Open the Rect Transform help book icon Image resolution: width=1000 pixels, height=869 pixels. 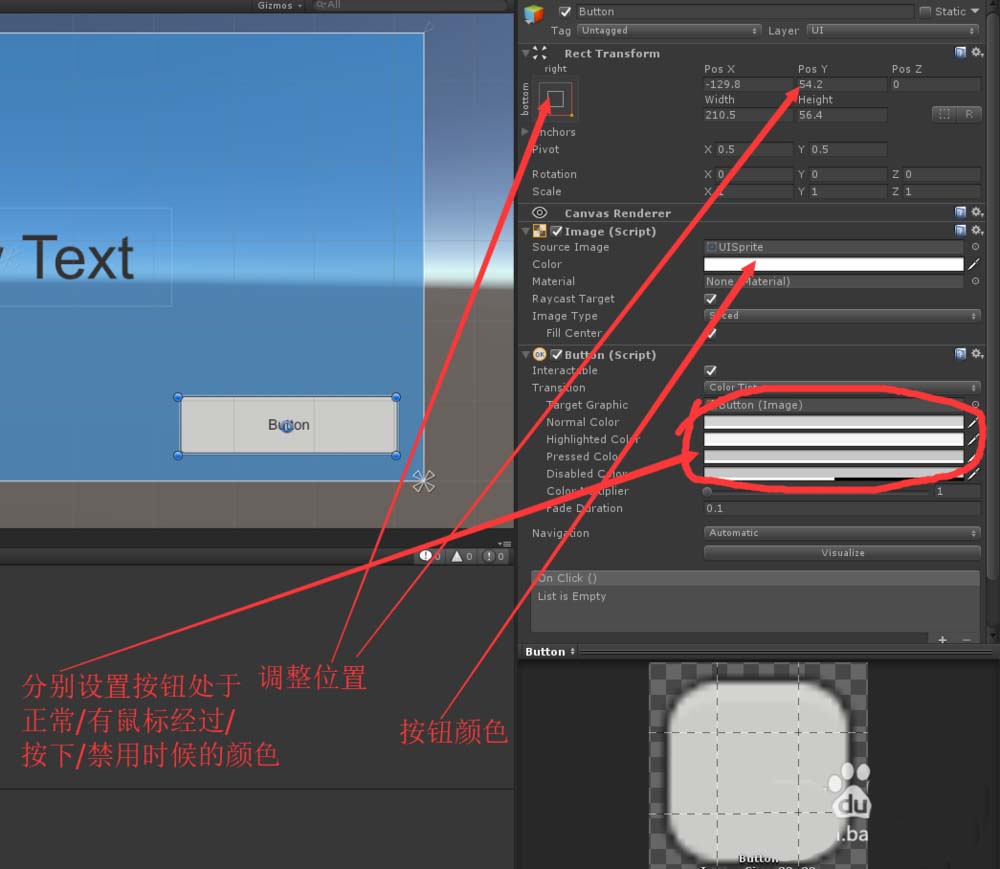pyautogui.click(x=960, y=52)
